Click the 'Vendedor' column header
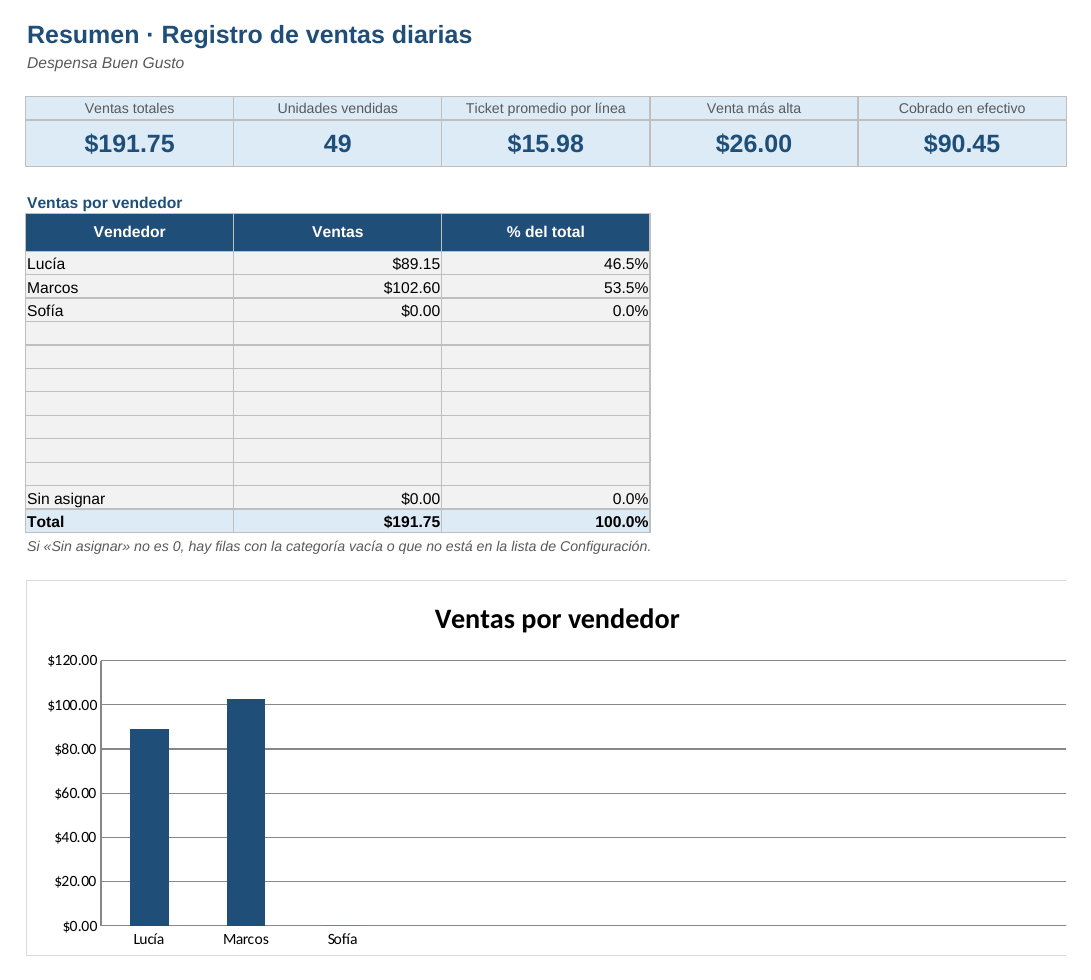This screenshot has height=980, width=1091. pyautogui.click(x=129, y=232)
